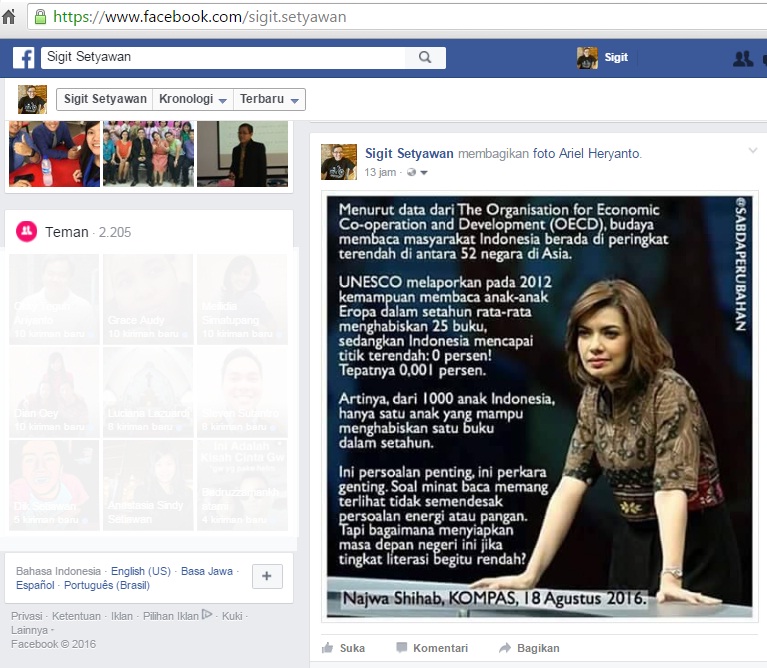Image resolution: width=767 pixels, height=668 pixels.
Task: Click the Sigit Setyawan post author name
Action: pos(409,154)
